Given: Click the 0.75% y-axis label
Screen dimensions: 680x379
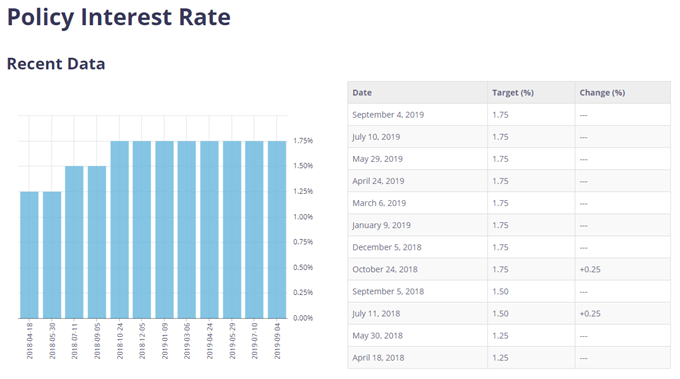Looking at the screenshot, I should pos(303,242).
